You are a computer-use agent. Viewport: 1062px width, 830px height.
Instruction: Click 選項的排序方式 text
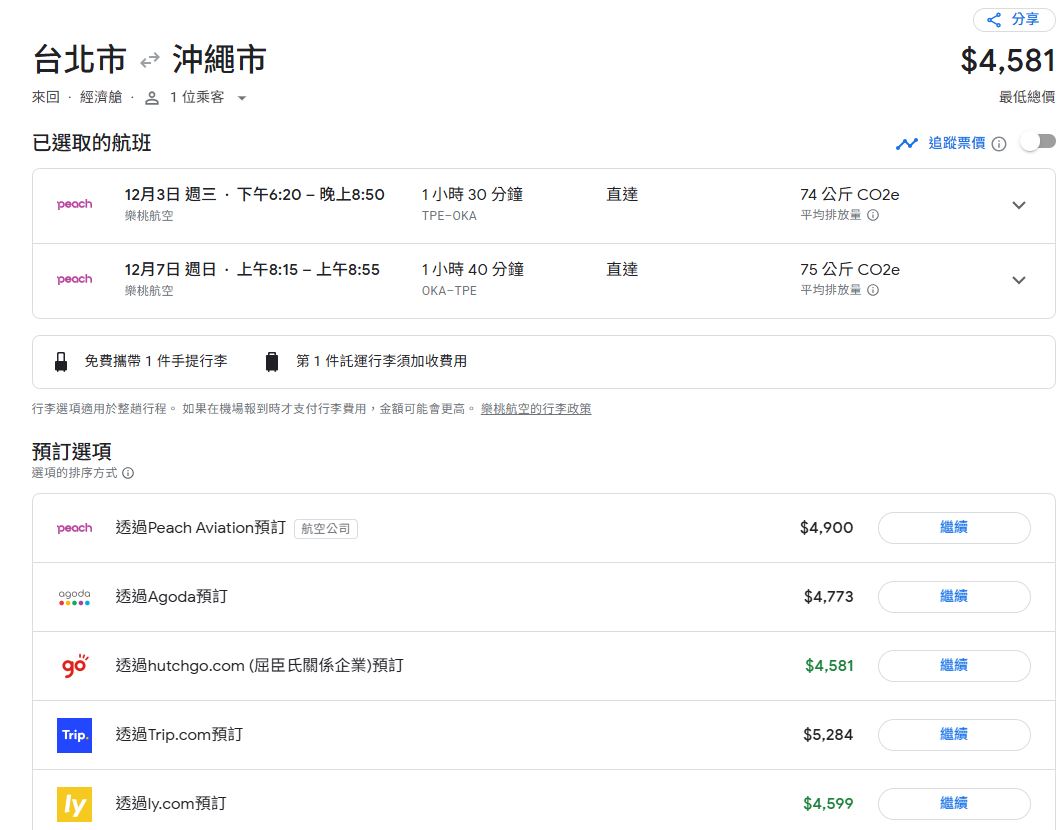click(x=75, y=473)
